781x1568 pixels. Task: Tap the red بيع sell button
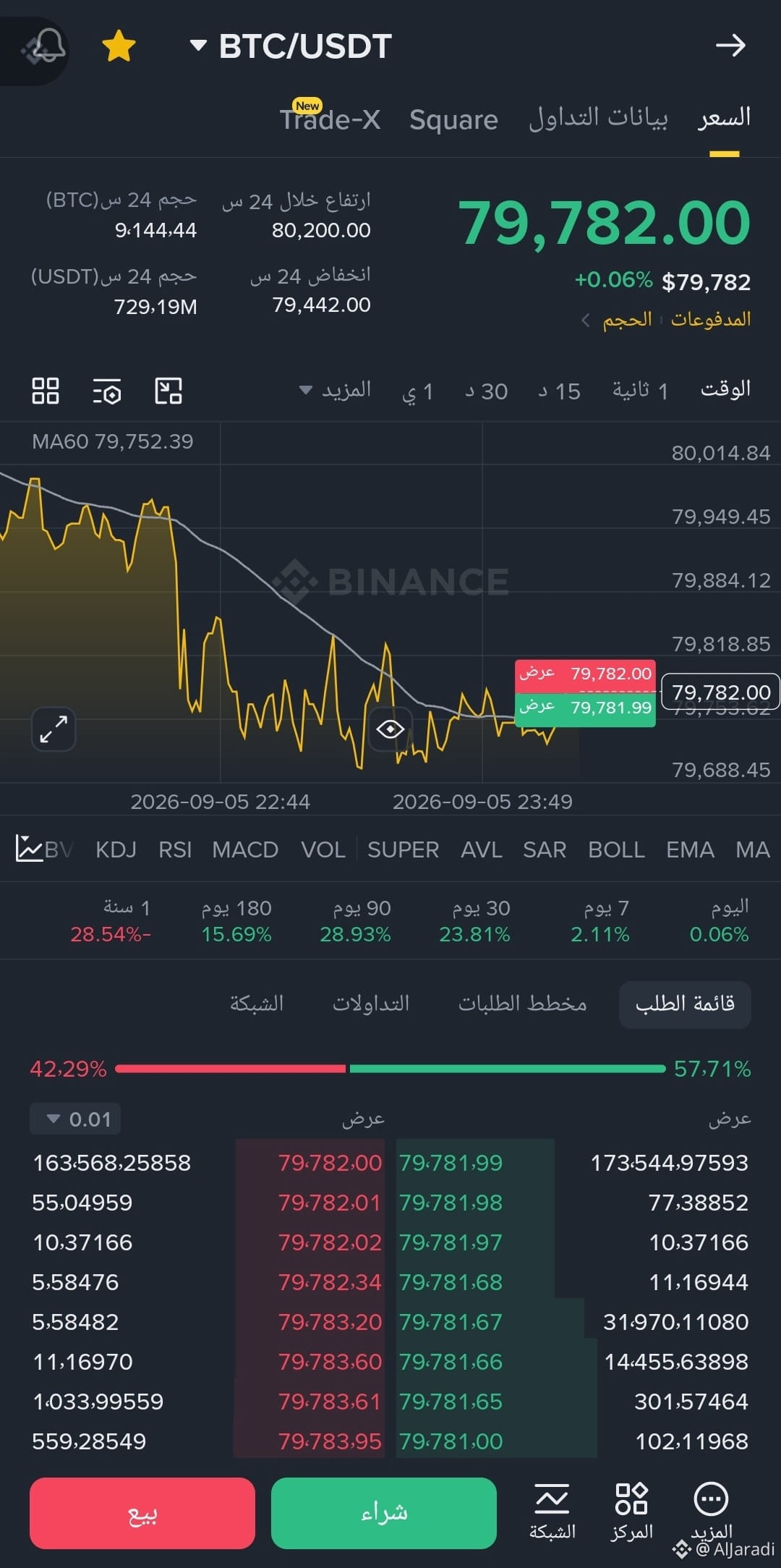(142, 1513)
